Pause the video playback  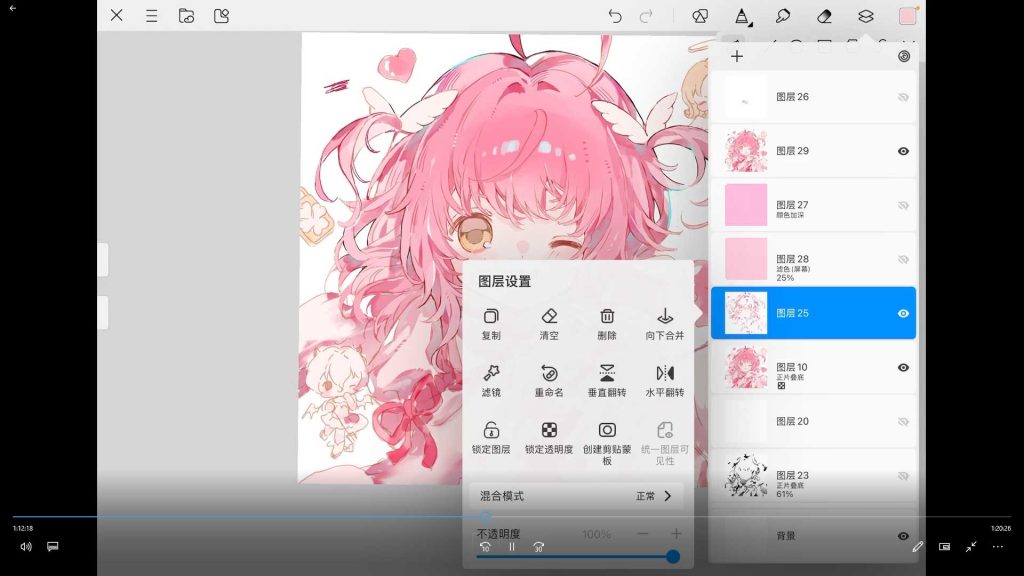[512, 547]
